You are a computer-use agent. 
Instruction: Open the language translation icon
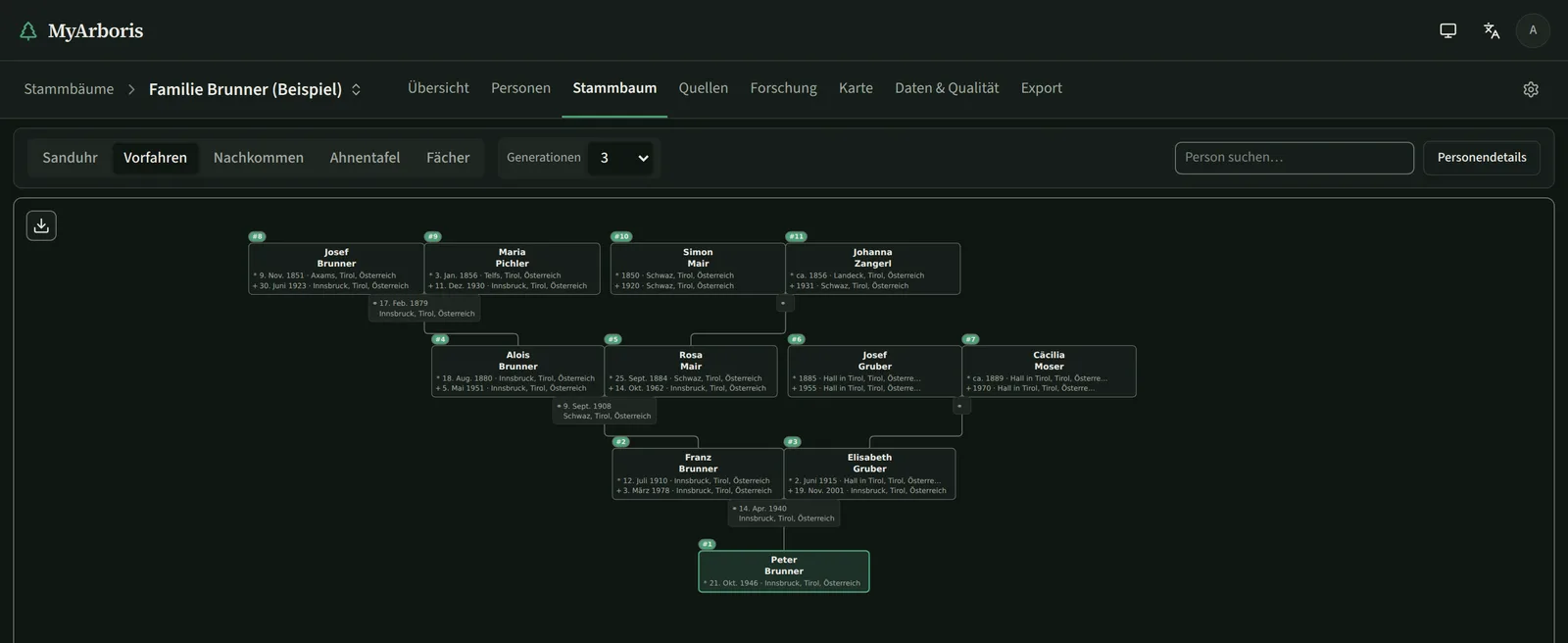1492,30
